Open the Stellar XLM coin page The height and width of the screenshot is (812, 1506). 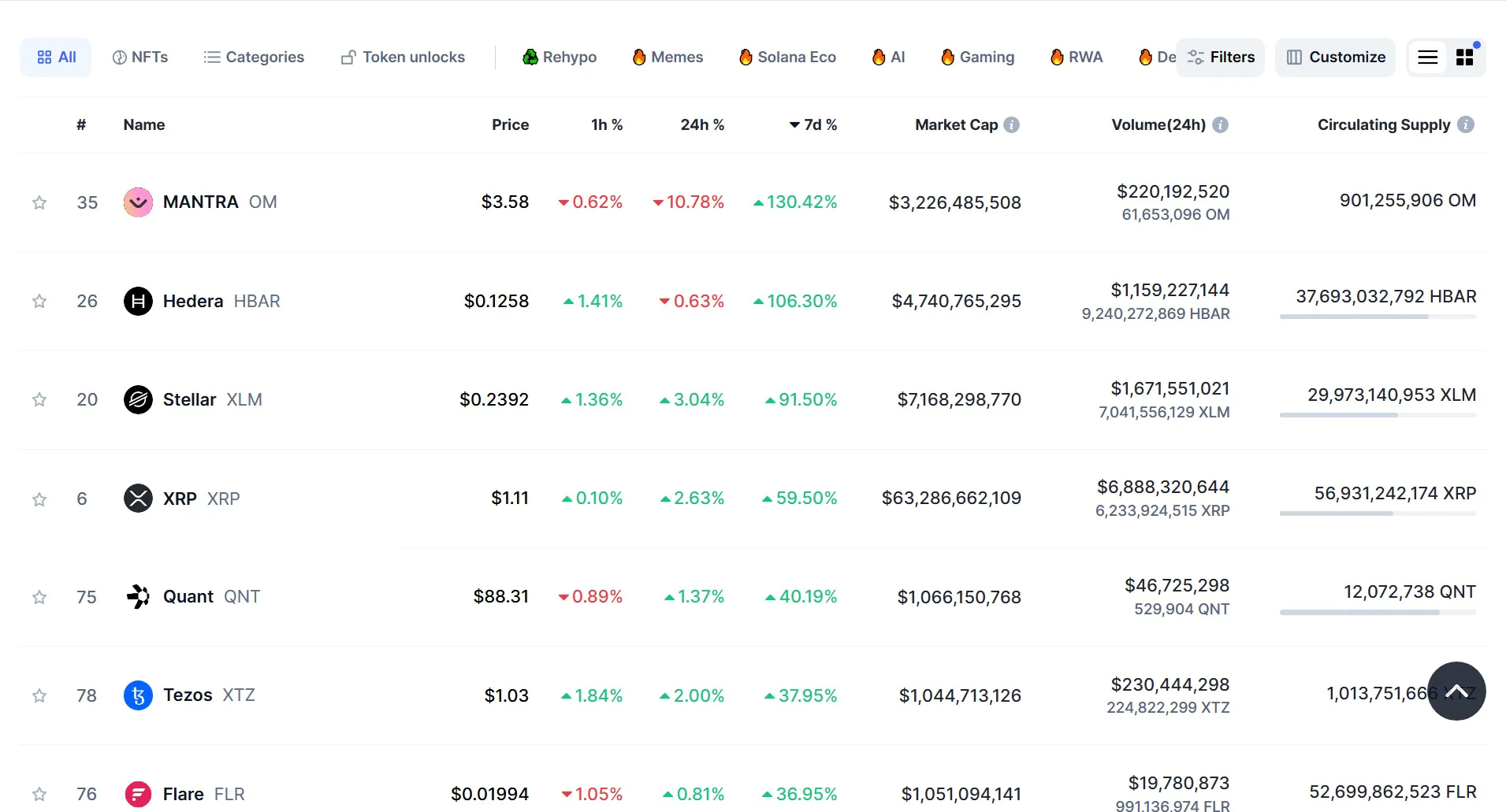click(213, 399)
